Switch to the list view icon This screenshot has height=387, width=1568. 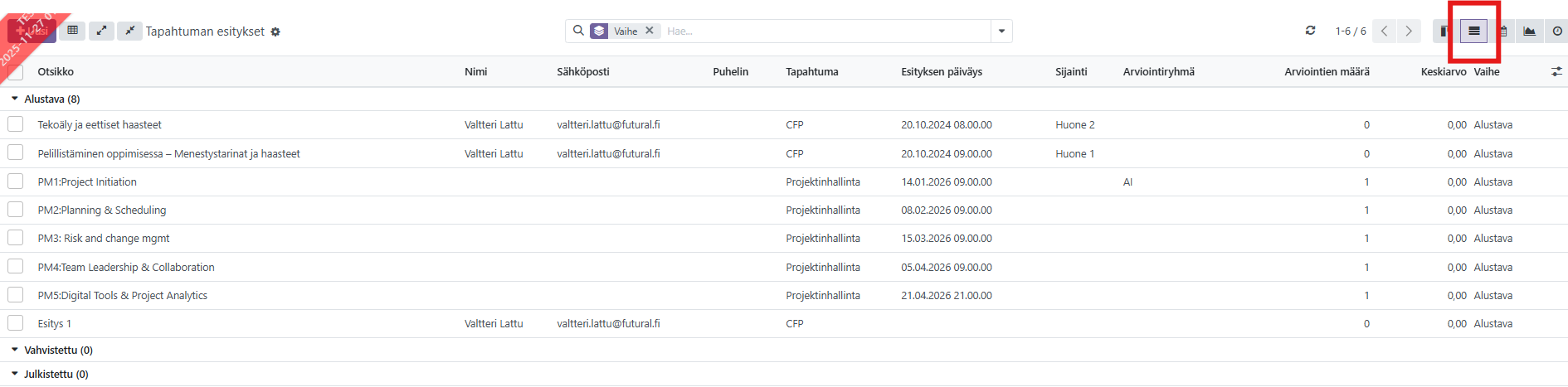point(1473,31)
